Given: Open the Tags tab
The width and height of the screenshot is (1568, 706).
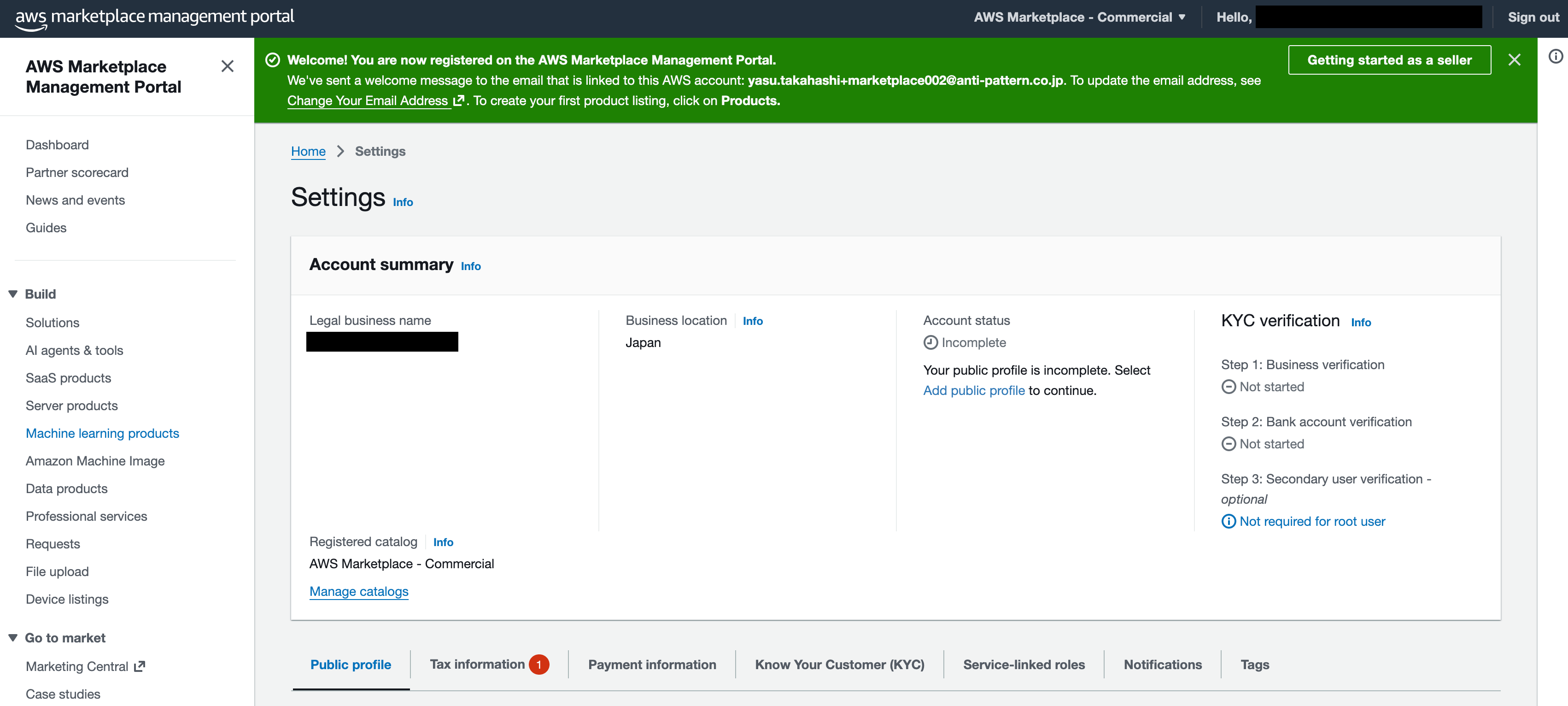Looking at the screenshot, I should (1254, 665).
